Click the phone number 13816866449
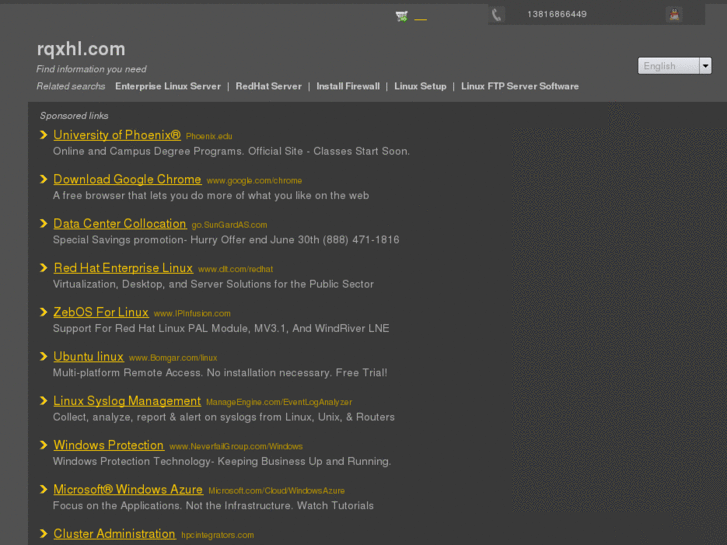This screenshot has width=727, height=545. pyautogui.click(x=557, y=14)
